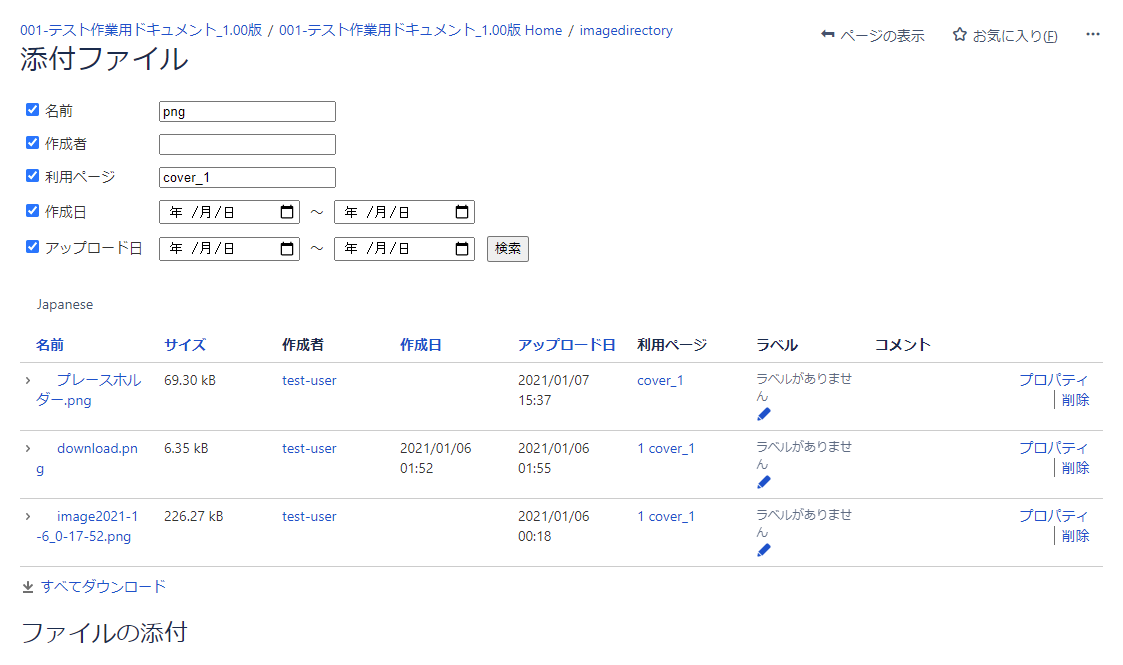Viewport: 1123px width, 665px height.
Task: Expand the プレースホルダー.png row details
Action: click(28, 380)
